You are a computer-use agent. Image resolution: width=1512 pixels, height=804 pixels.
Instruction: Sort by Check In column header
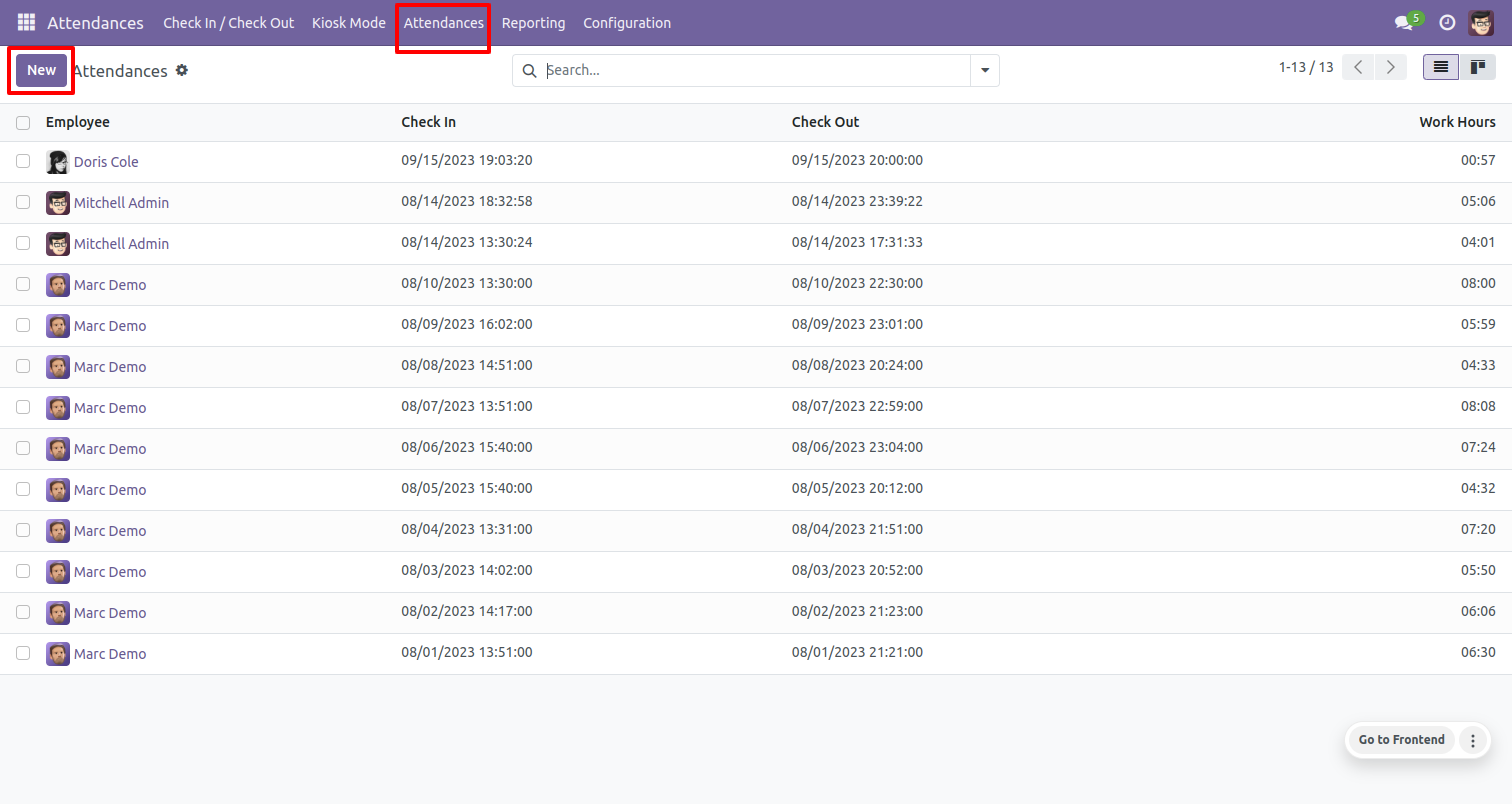pyautogui.click(x=429, y=122)
